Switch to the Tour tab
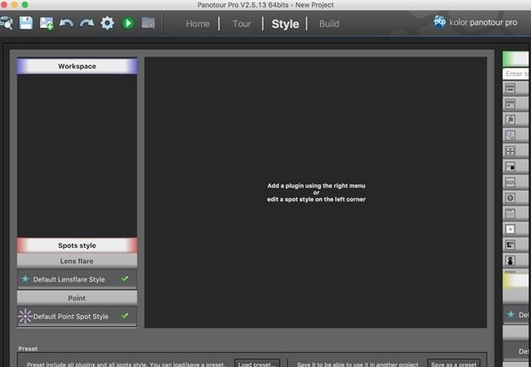The height and width of the screenshot is (367, 531). 242,24
